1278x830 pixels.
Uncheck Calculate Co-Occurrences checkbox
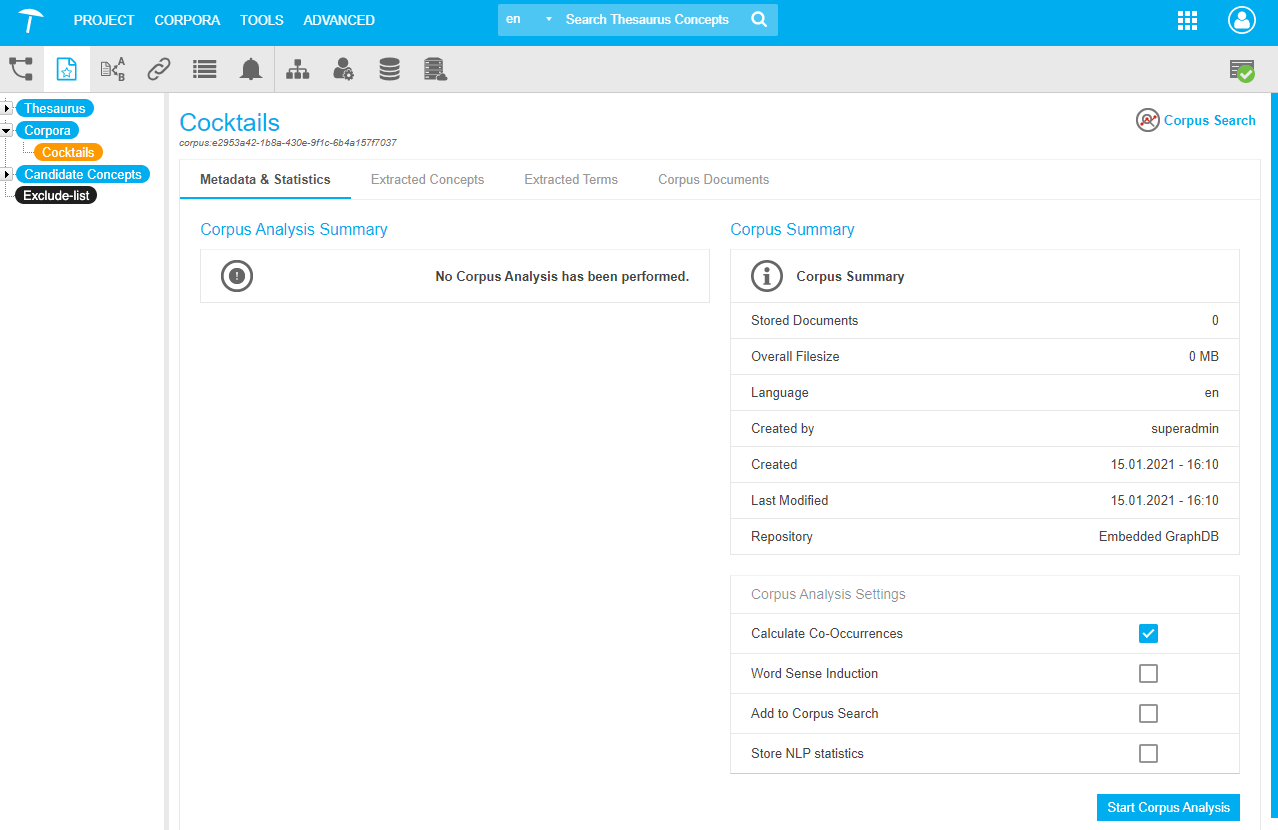pos(1148,633)
